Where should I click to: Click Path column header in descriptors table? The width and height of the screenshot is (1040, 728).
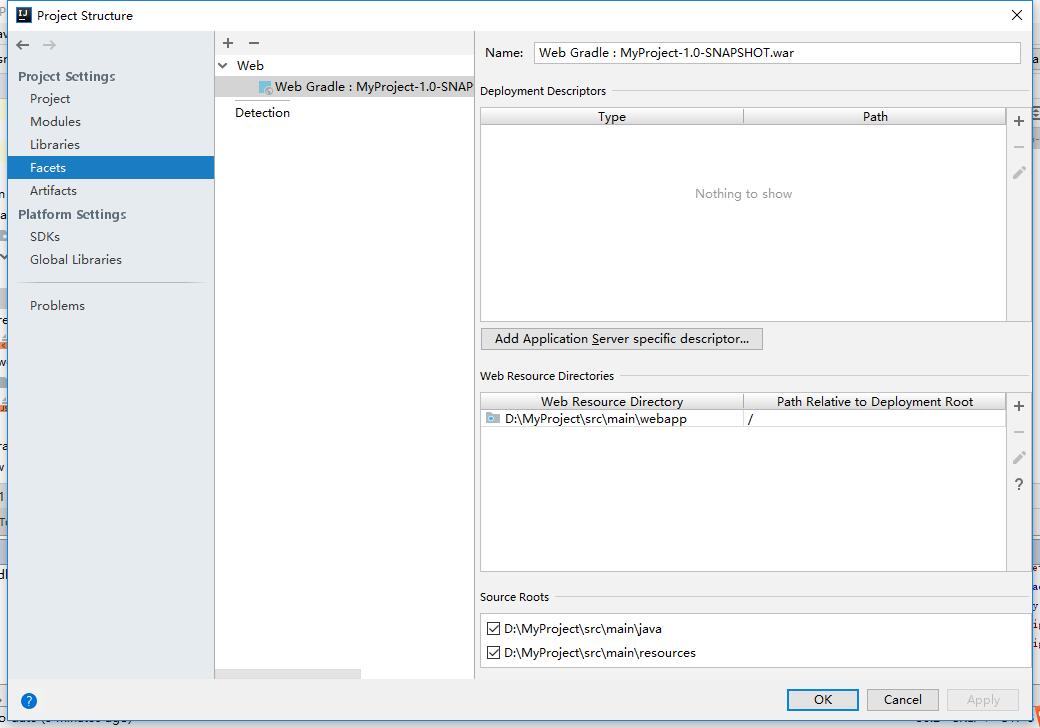(x=875, y=117)
